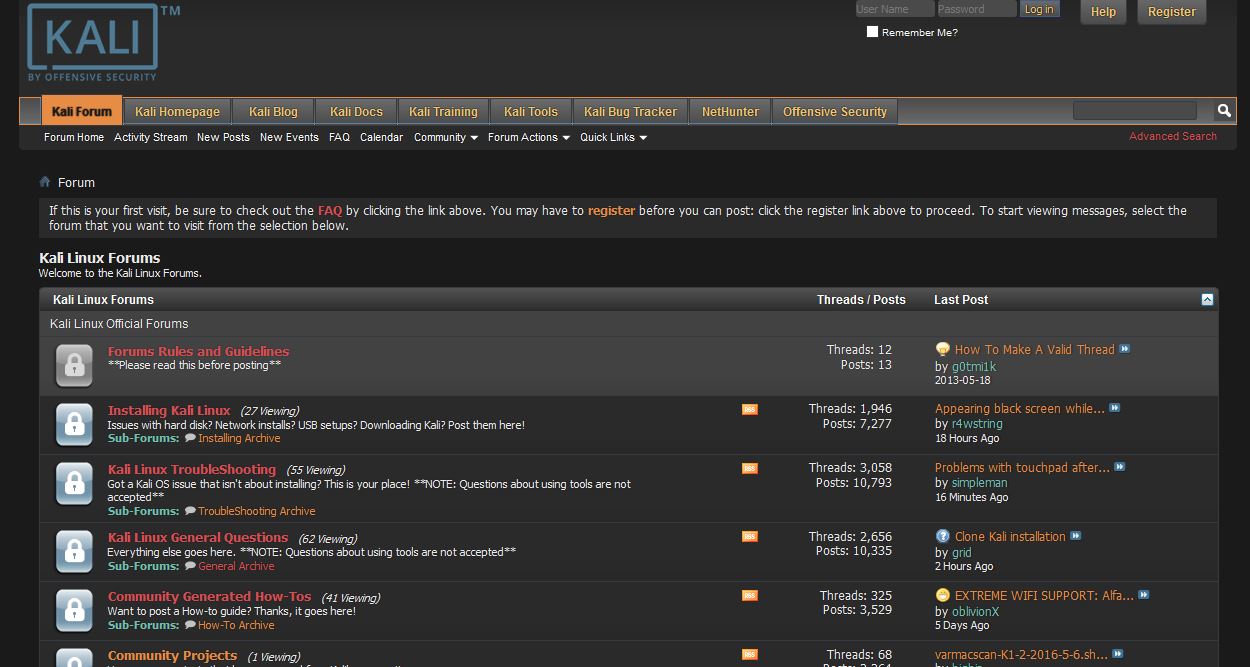This screenshot has height=667, width=1250.
Task: Click speech bubble icon beside How-To Archive
Action: 190,625
